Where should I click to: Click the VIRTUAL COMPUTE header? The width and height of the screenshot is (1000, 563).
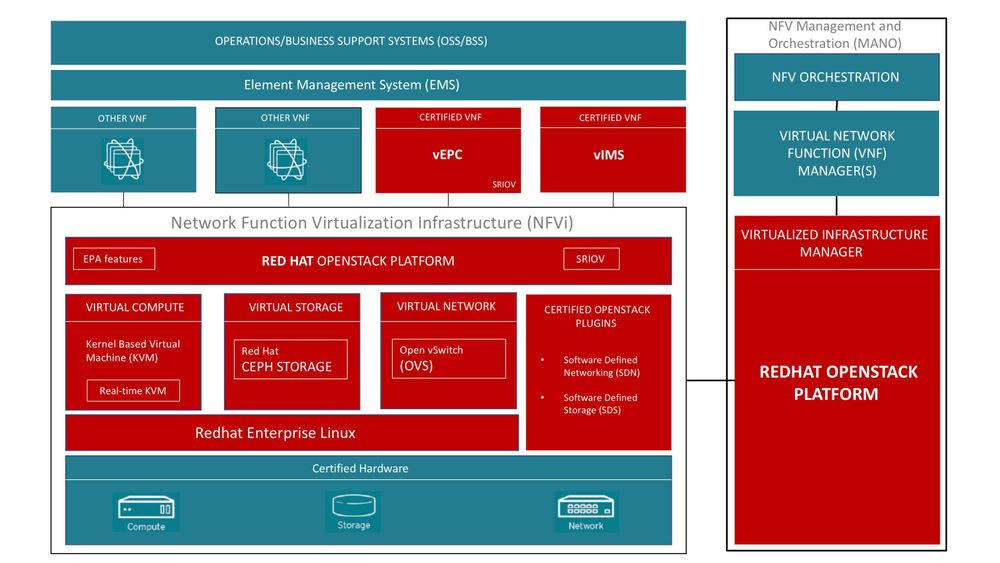(x=133, y=307)
